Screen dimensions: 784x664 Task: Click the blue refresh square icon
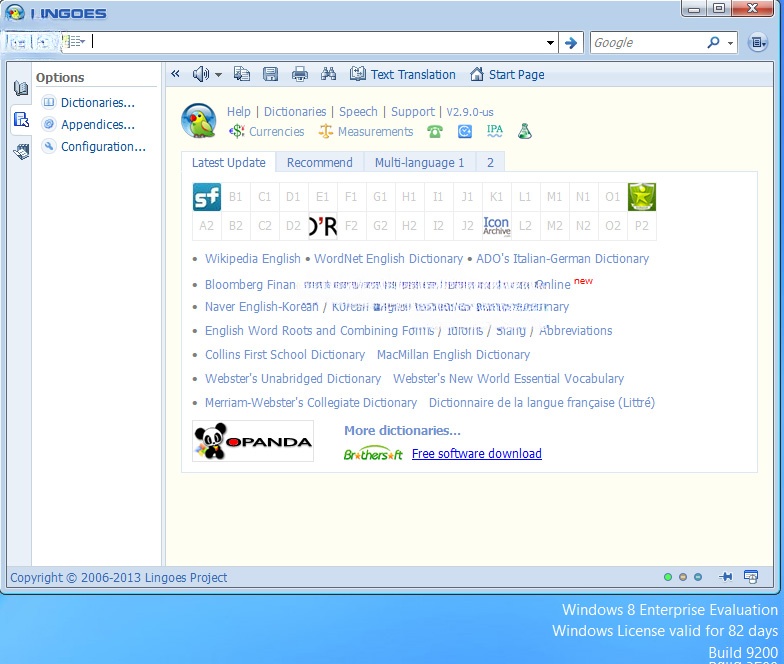464,132
